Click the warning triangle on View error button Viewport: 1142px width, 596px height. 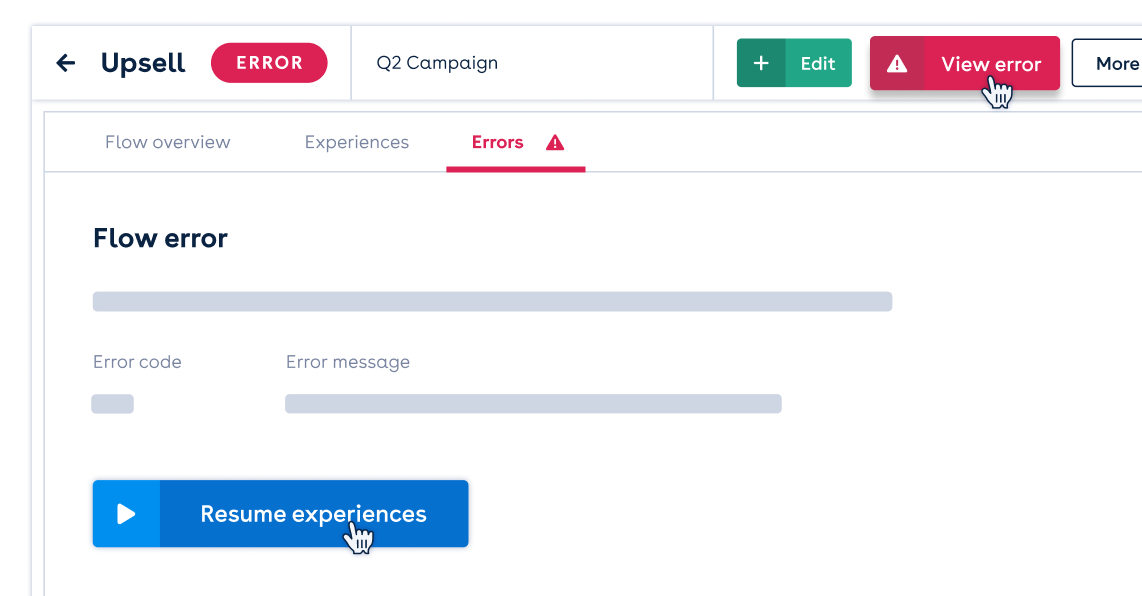click(x=897, y=64)
